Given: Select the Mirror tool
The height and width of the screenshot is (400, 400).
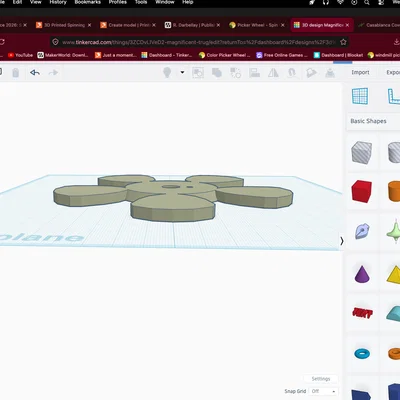Looking at the screenshot, I should 273,73.
